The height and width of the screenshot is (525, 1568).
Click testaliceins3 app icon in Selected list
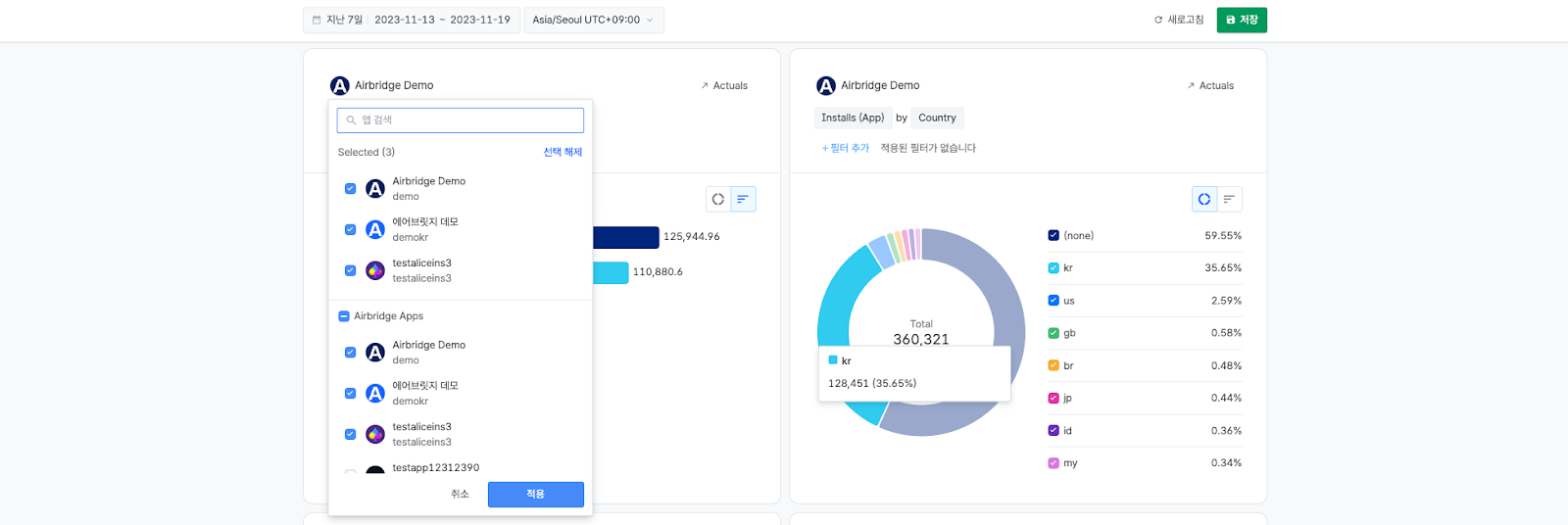coord(375,271)
